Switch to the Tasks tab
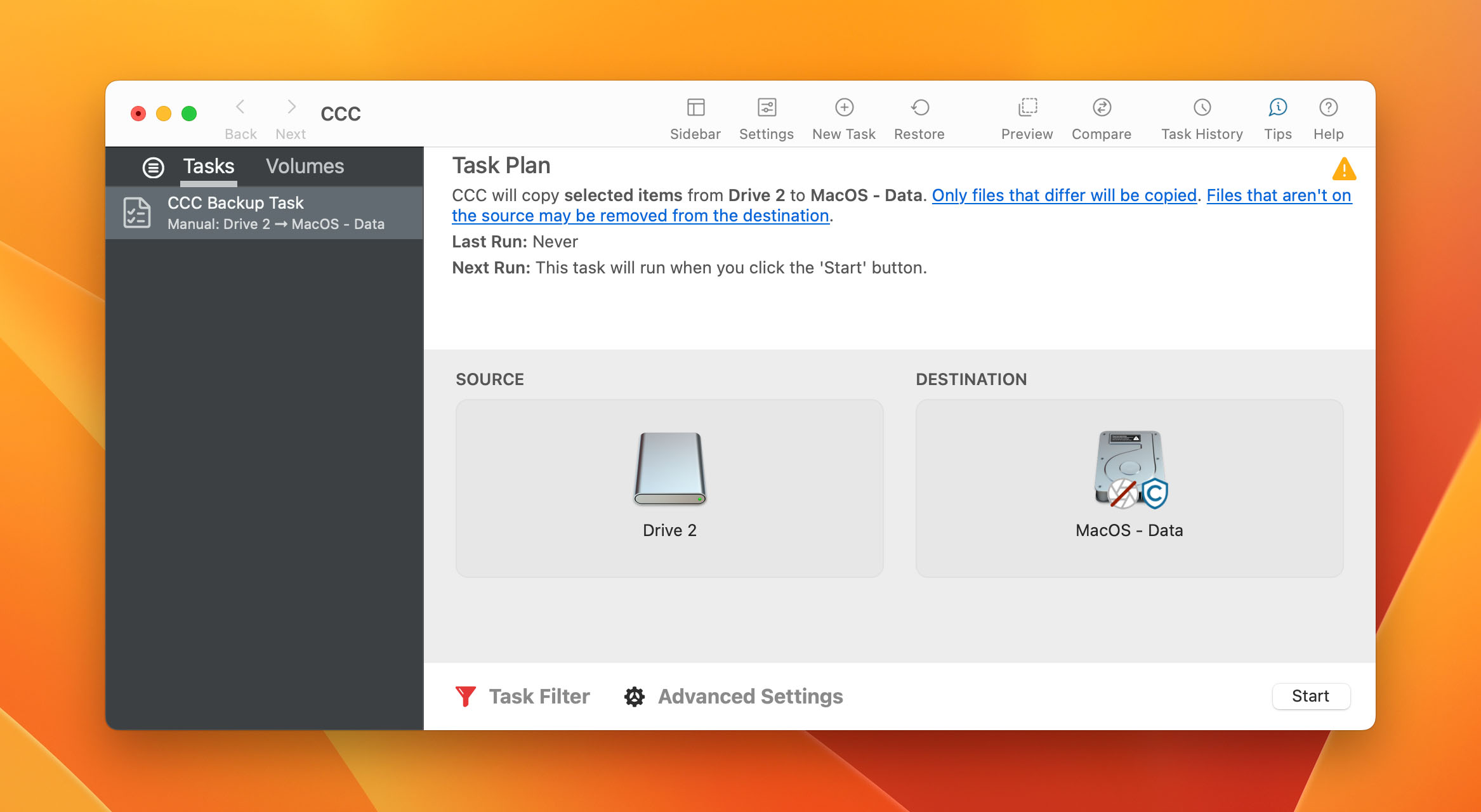1481x812 pixels. [x=209, y=166]
